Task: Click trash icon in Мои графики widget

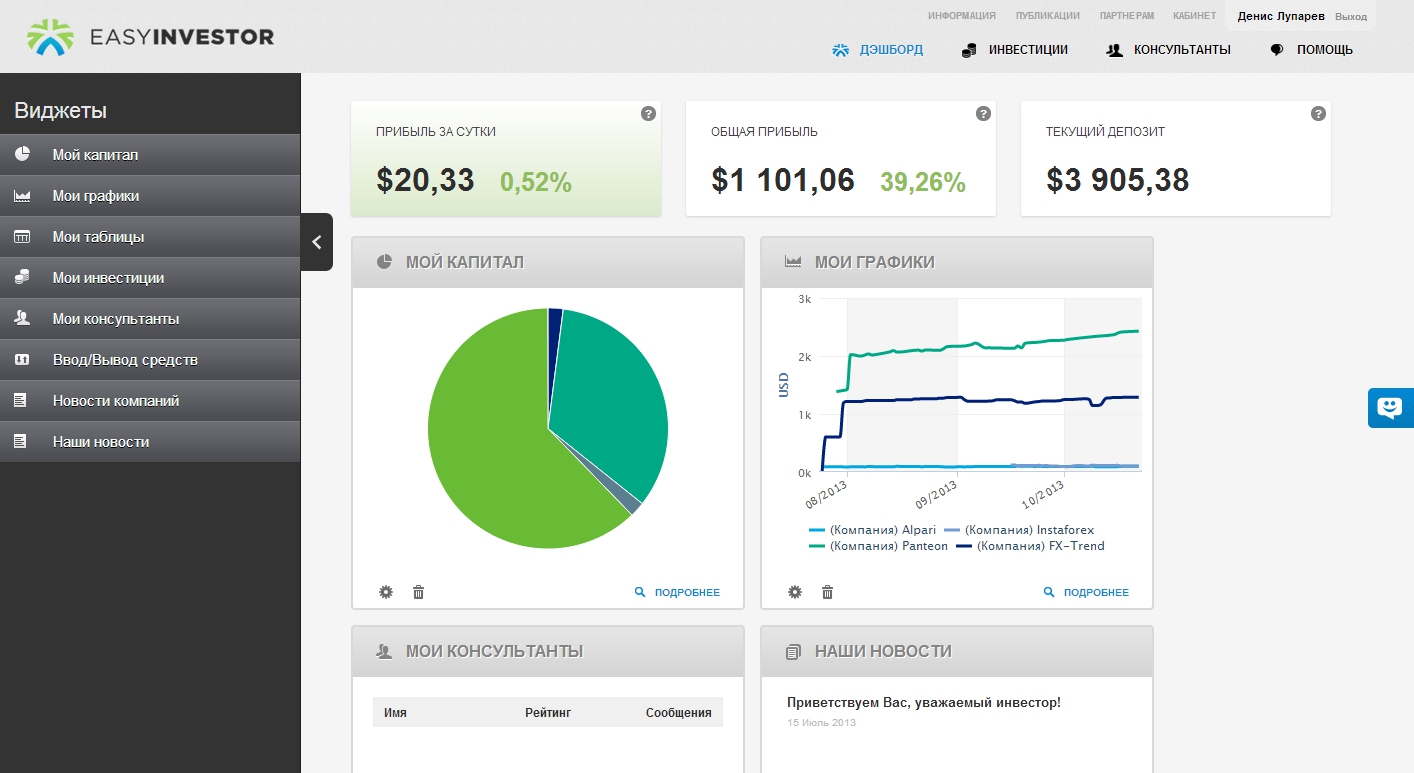Action: click(827, 592)
